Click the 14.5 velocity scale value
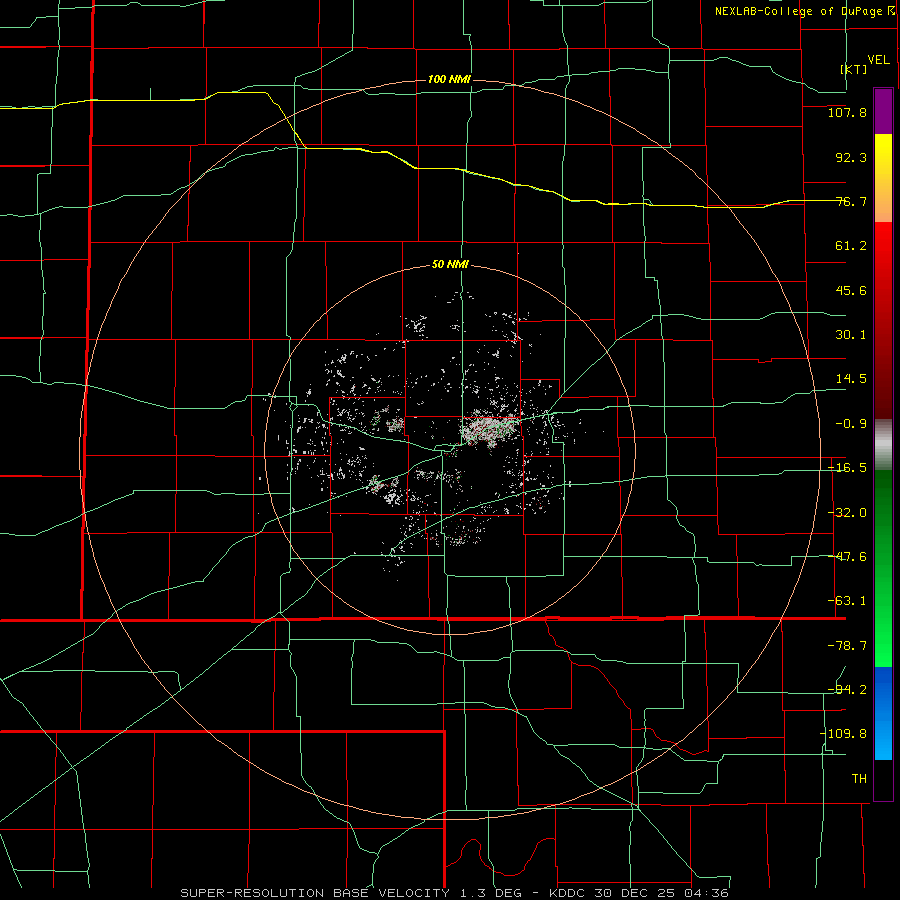 tap(851, 379)
